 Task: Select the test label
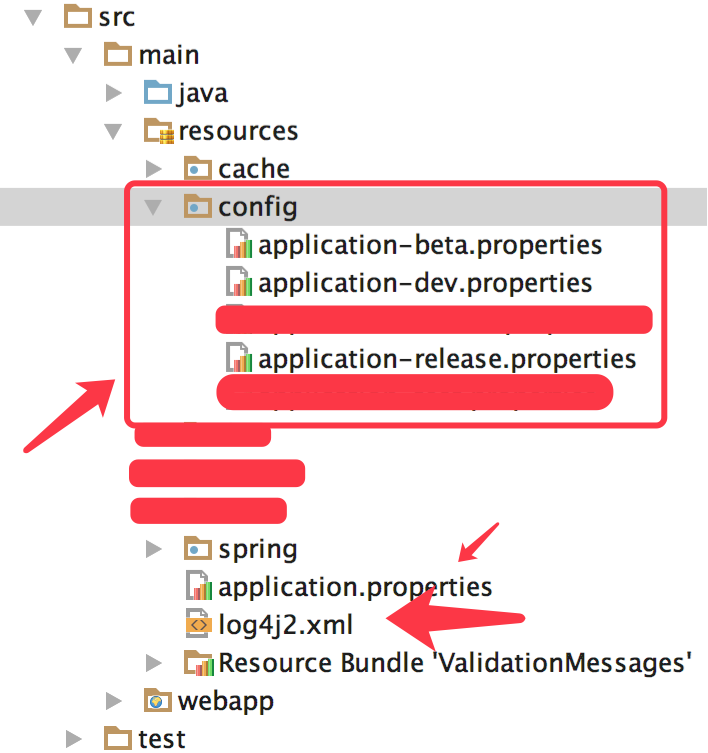click(162, 739)
